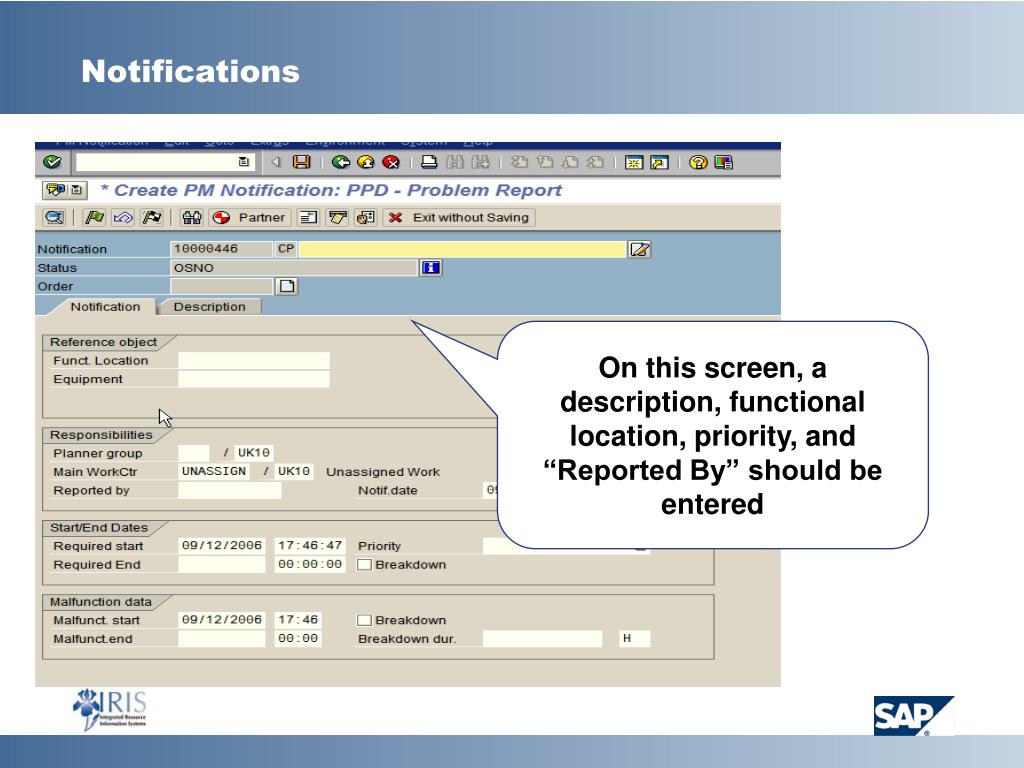Click the create order page icon
The width and height of the screenshot is (1024, 768).
pyautogui.click(x=287, y=286)
